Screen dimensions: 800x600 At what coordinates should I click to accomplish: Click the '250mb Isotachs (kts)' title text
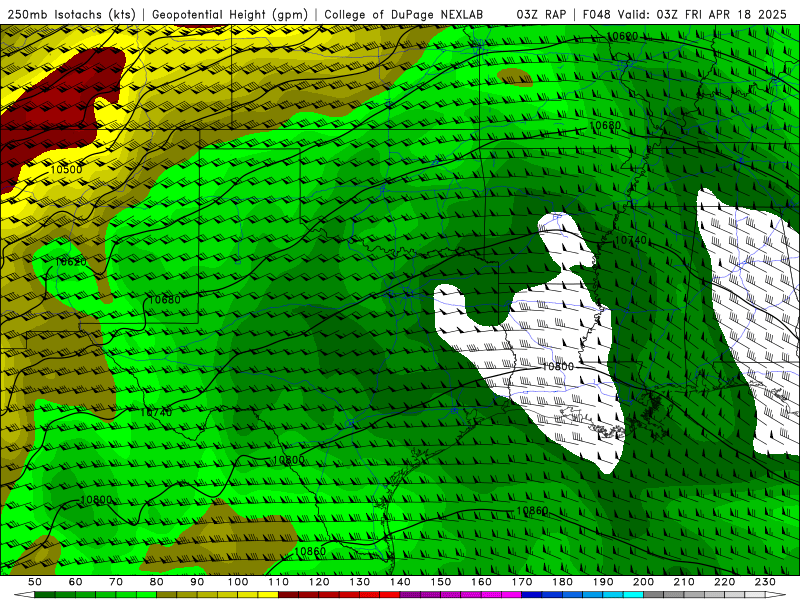pyautogui.click(x=72, y=15)
